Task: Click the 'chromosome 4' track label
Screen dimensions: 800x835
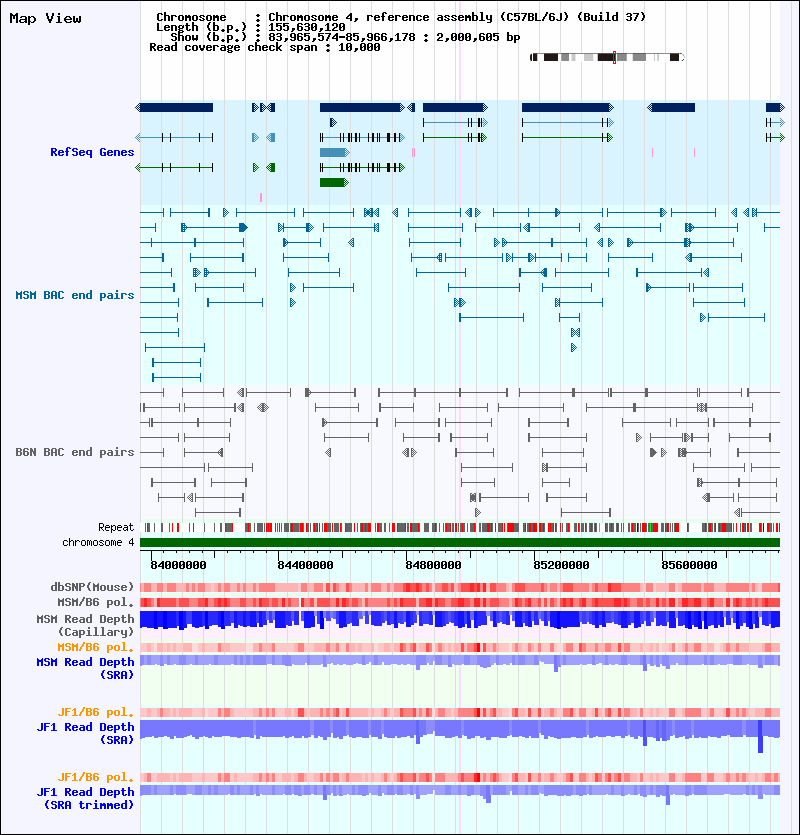Action: [98, 542]
